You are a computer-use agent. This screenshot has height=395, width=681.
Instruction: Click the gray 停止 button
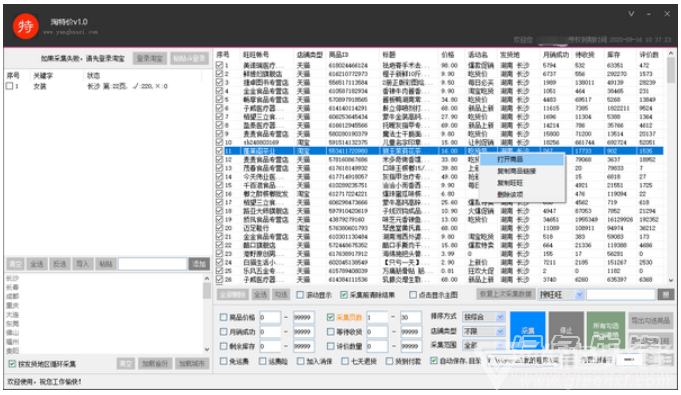[x=566, y=331]
